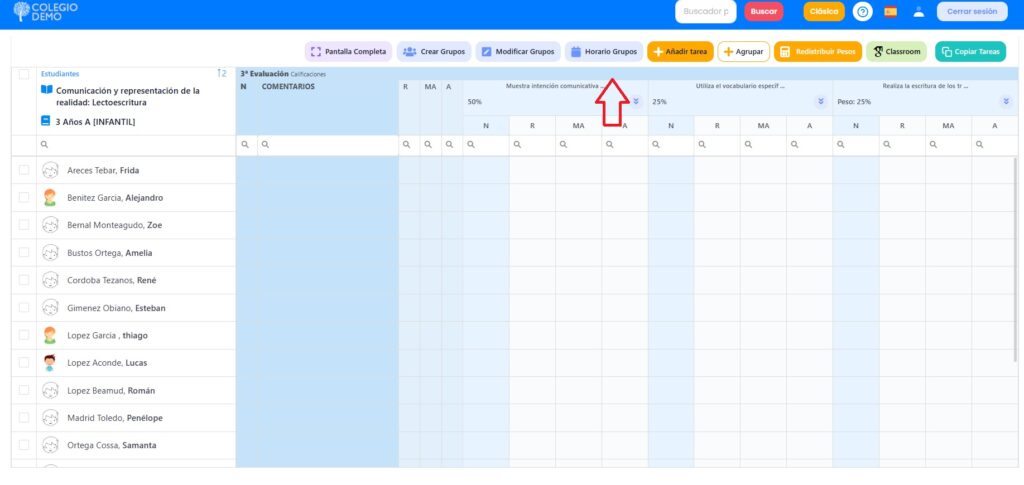The width and height of the screenshot is (1024, 485).
Task: Open the help question mark icon
Action: coord(863,12)
